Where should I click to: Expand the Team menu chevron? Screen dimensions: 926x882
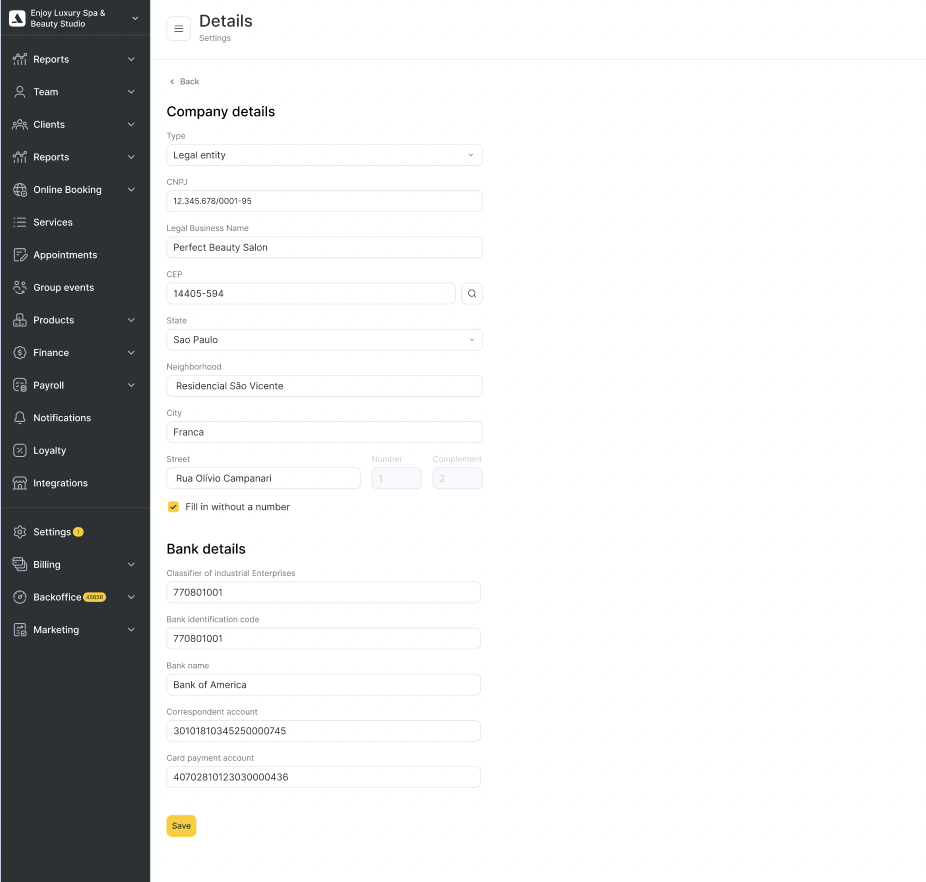131,92
